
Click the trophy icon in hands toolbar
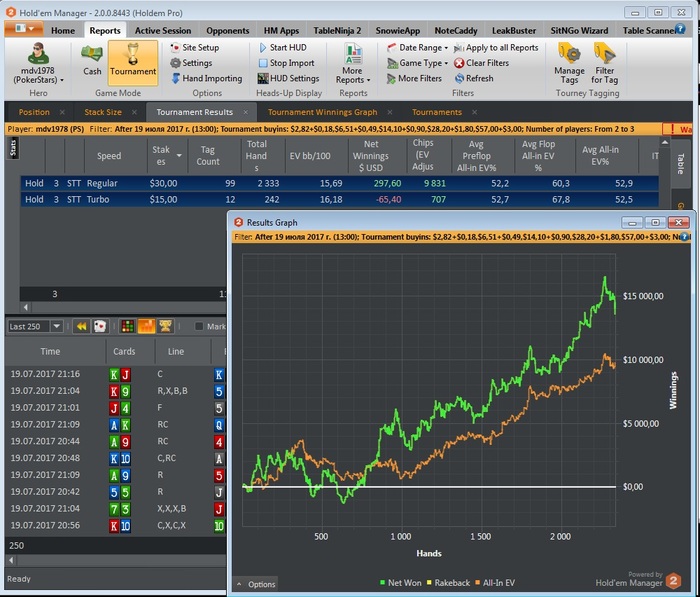[x=165, y=326]
